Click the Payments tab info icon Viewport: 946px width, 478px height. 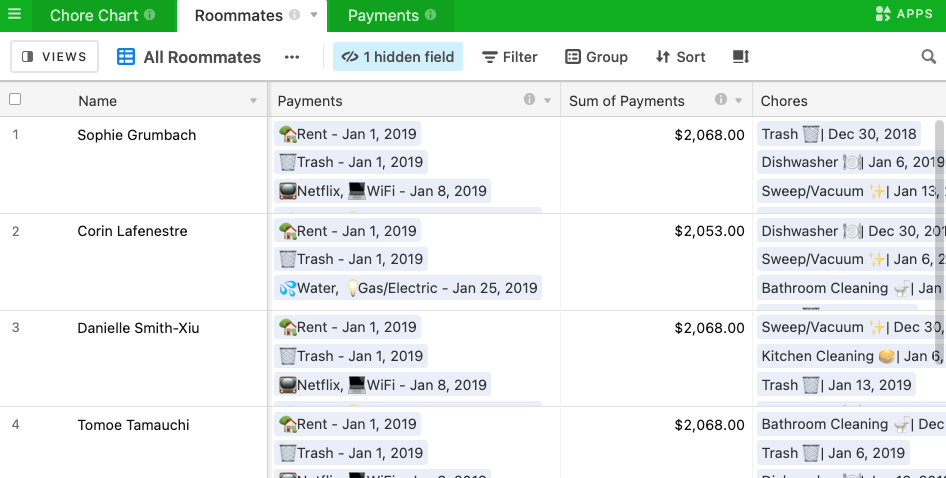(430, 15)
